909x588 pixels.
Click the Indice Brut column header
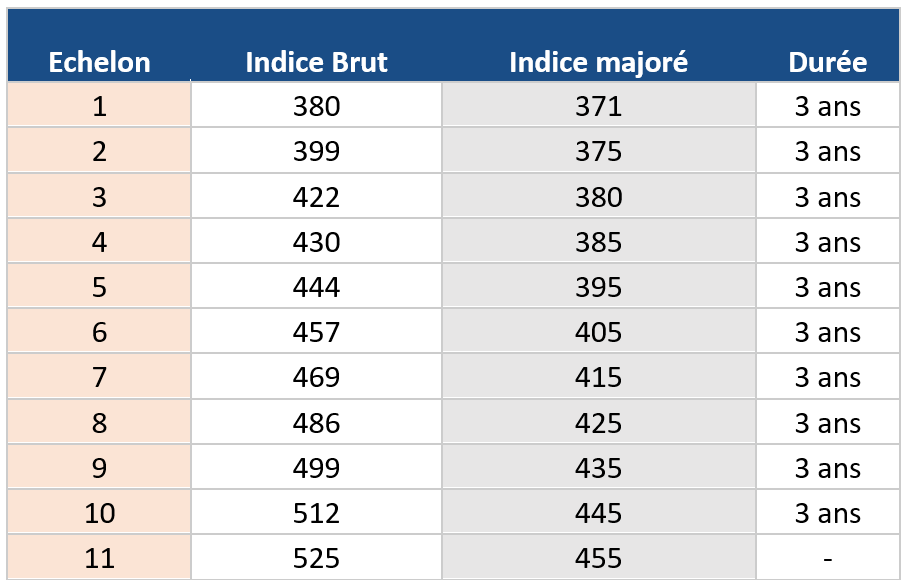(316, 62)
